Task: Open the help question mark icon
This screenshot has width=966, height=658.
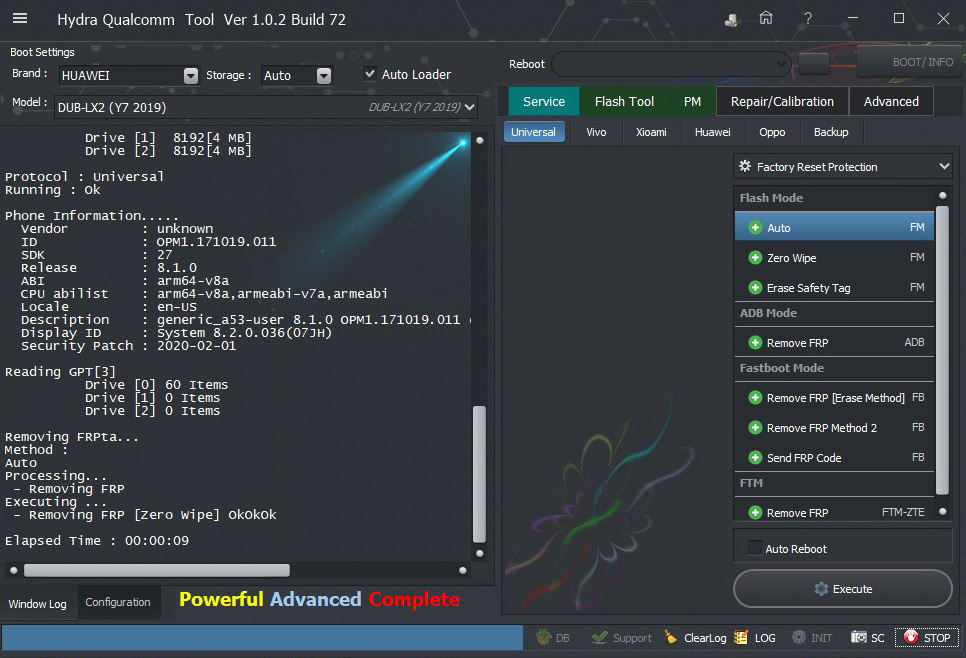Action: [x=808, y=18]
